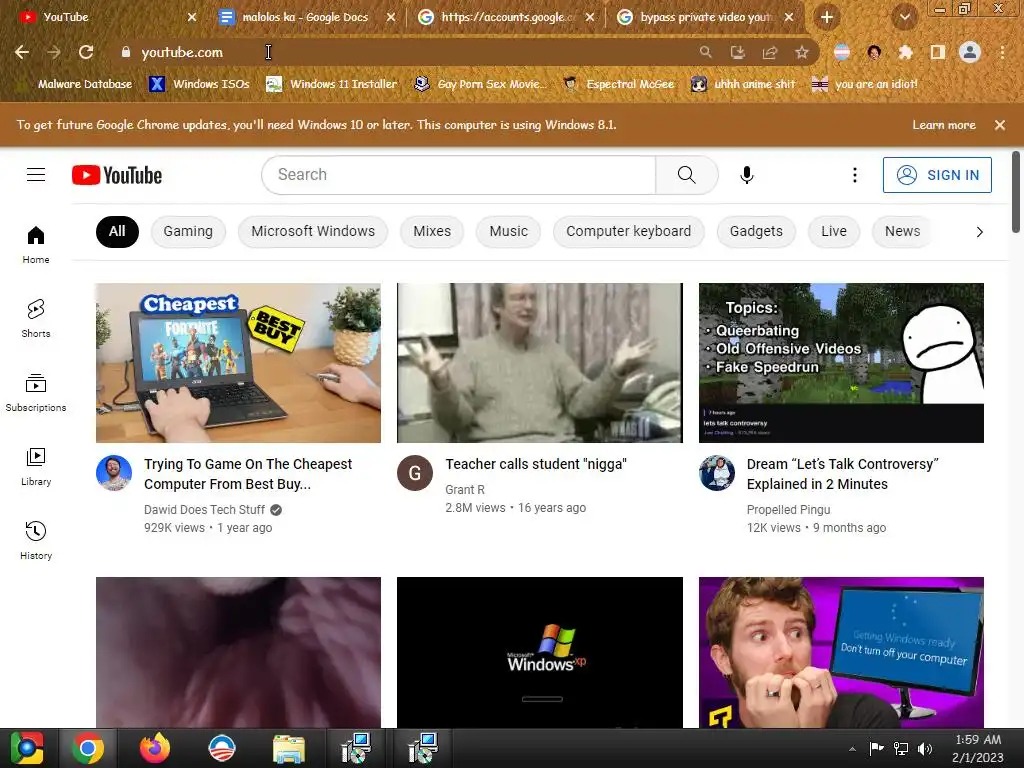Start voice search with the microphone icon

pyautogui.click(x=747, y=175)
